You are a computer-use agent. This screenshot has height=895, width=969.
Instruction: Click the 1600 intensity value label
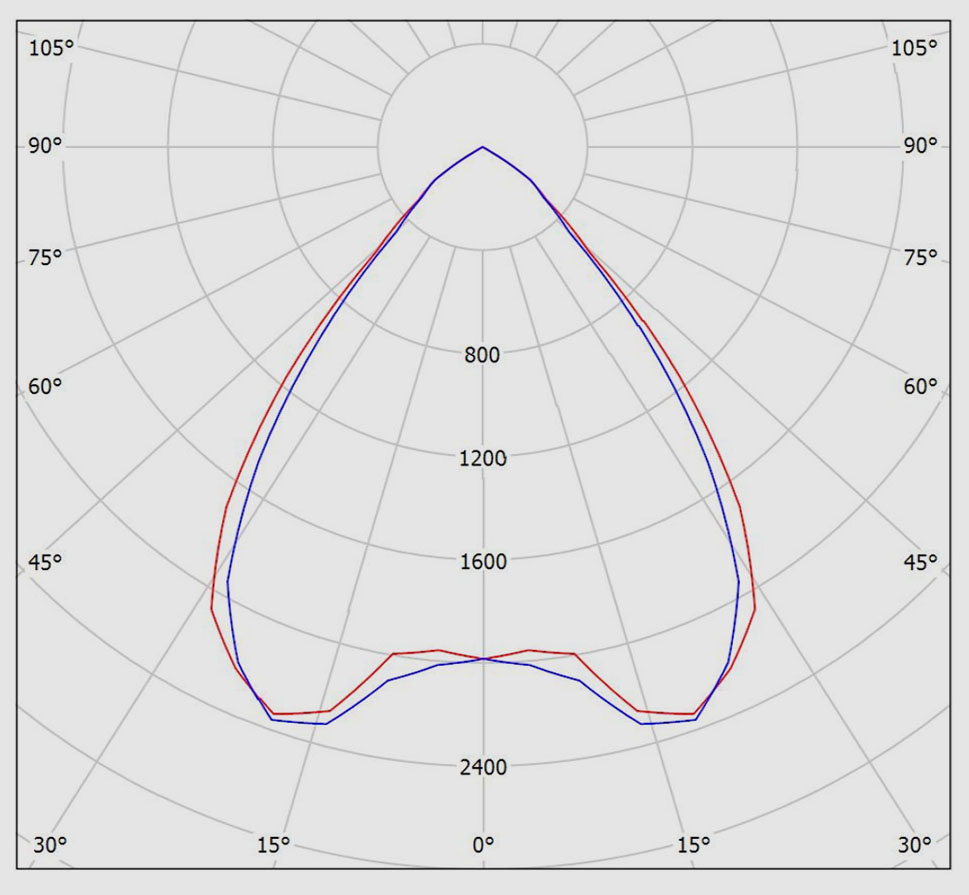(483, 562)
